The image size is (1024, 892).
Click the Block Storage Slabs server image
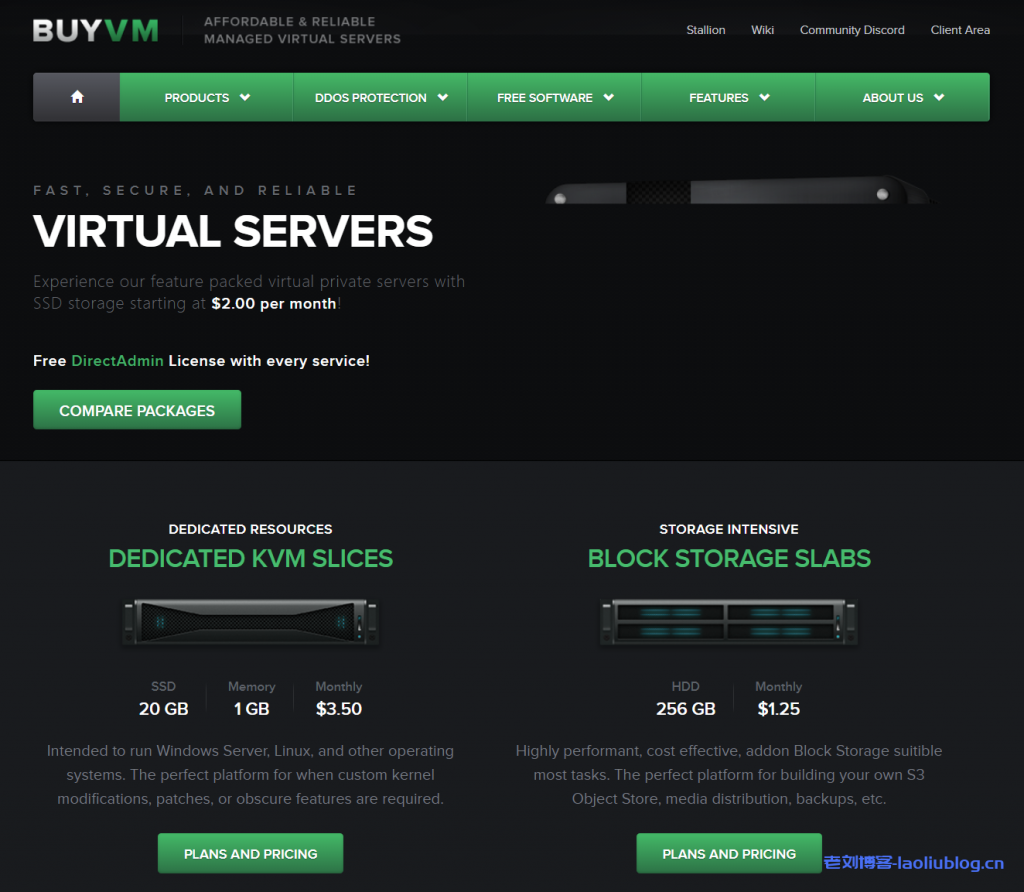point(729,621)
